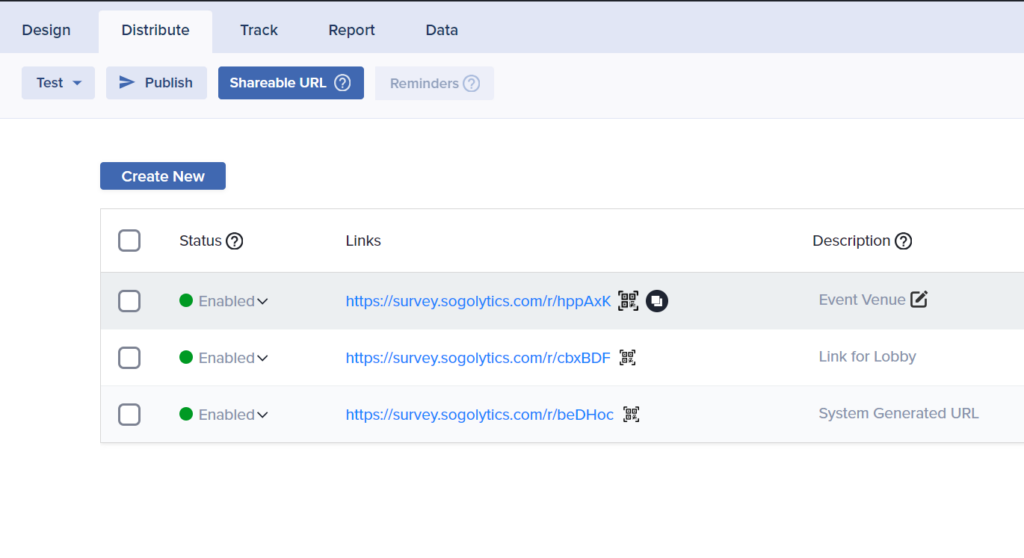Click QR code icon for hppAxK link
The height and width of the screenshot is (558, 1024).
tap(628, 301)
